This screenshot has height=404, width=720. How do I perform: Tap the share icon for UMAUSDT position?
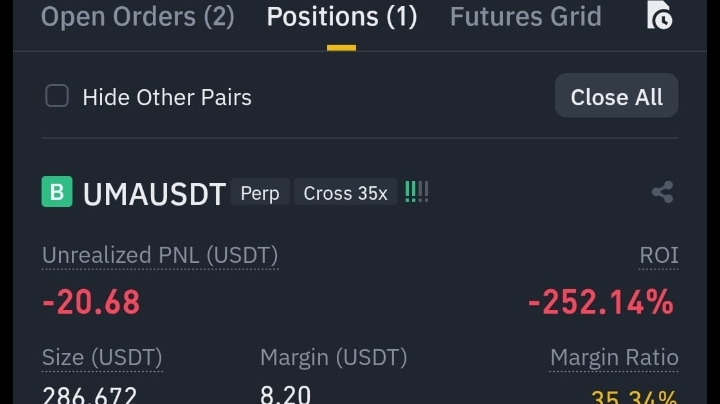pyautogui.click(x=663, y=192)
